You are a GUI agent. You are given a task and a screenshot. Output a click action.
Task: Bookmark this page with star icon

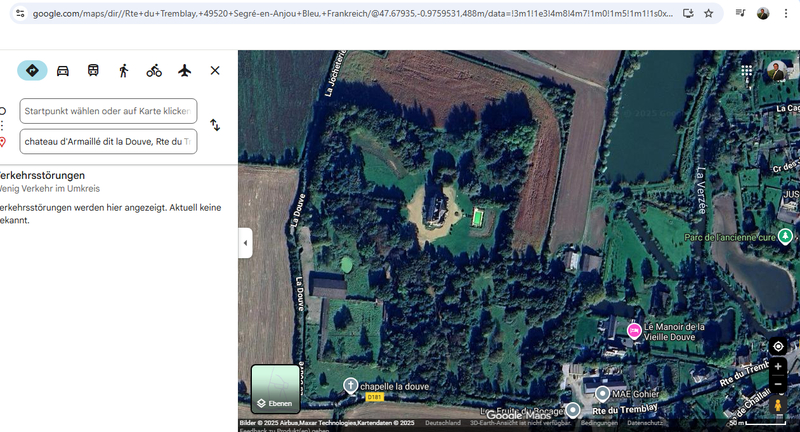pyautogui.click(x=709, y=14)
